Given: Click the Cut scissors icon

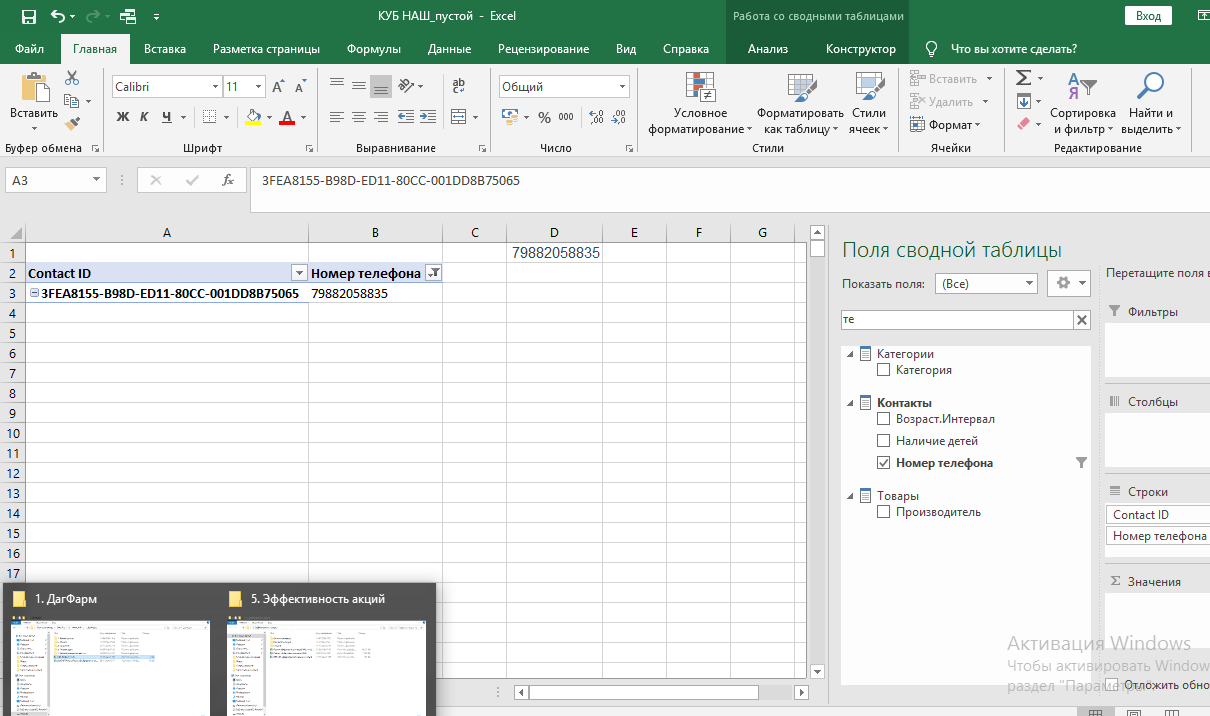Looking at the screenshot, I should point(72,78).
